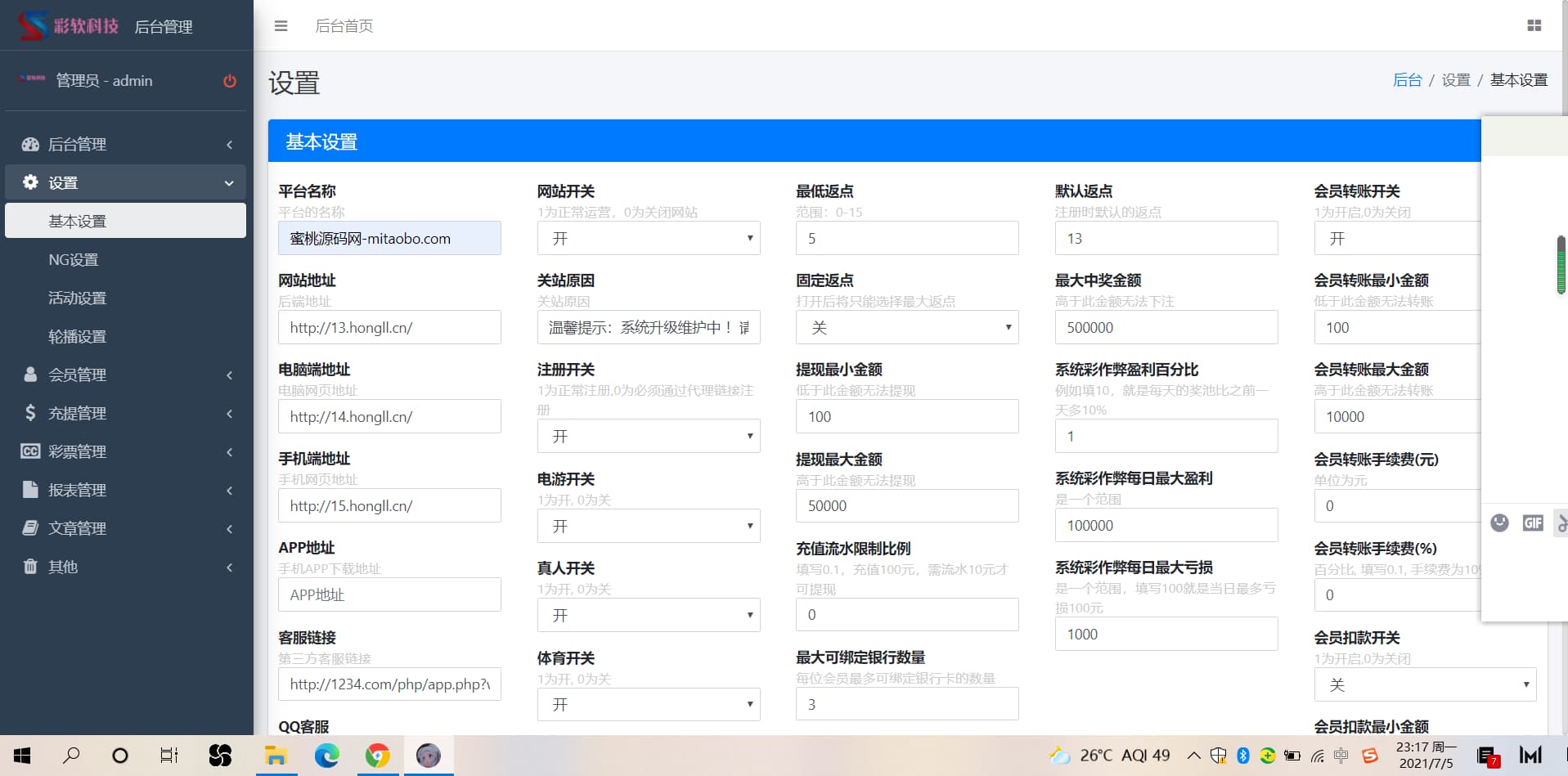Open the 会员扣款开关 dropdown
Screen dimensions: 1568x776
(1424, 684)
